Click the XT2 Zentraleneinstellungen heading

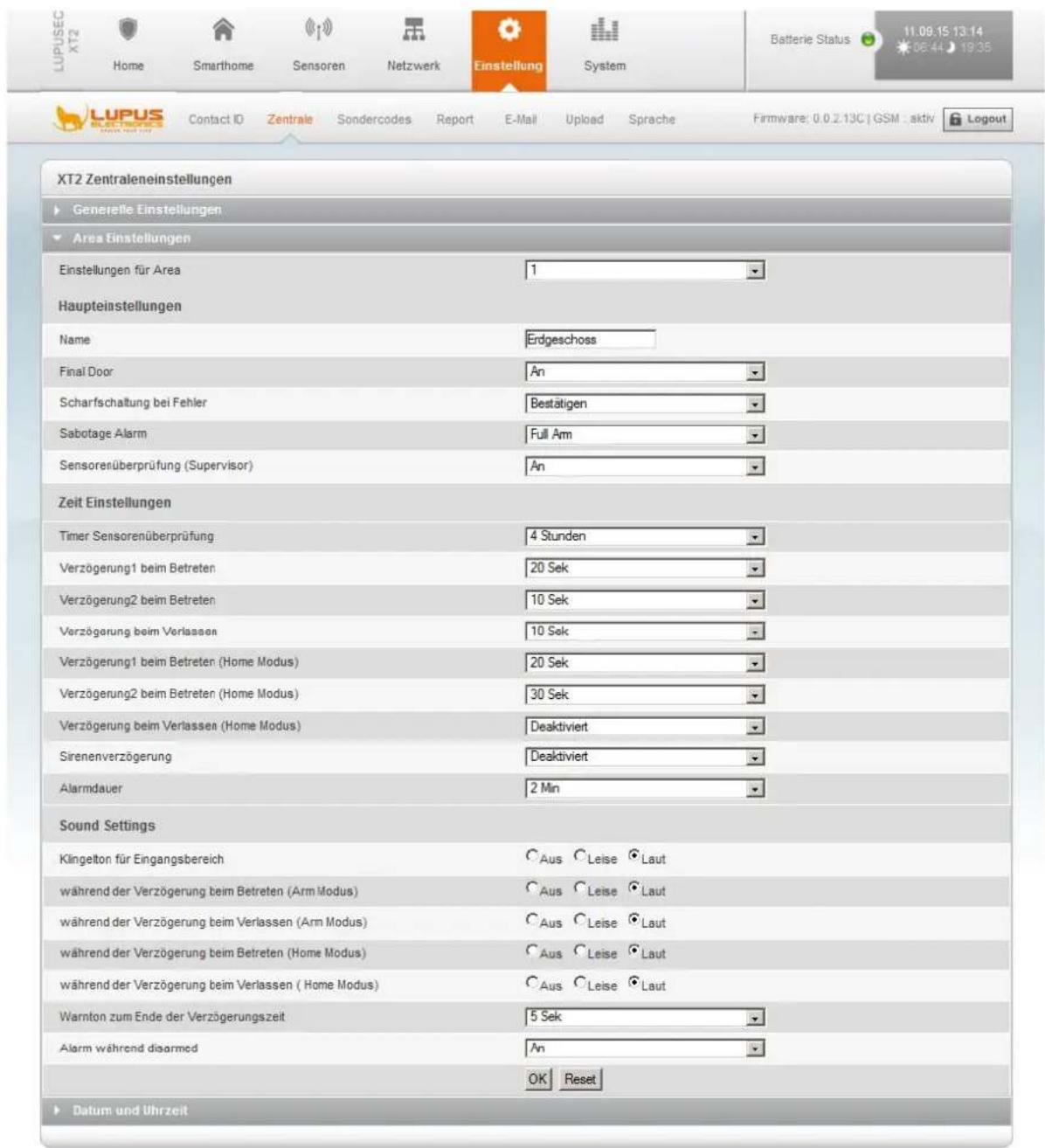(145, 179)
